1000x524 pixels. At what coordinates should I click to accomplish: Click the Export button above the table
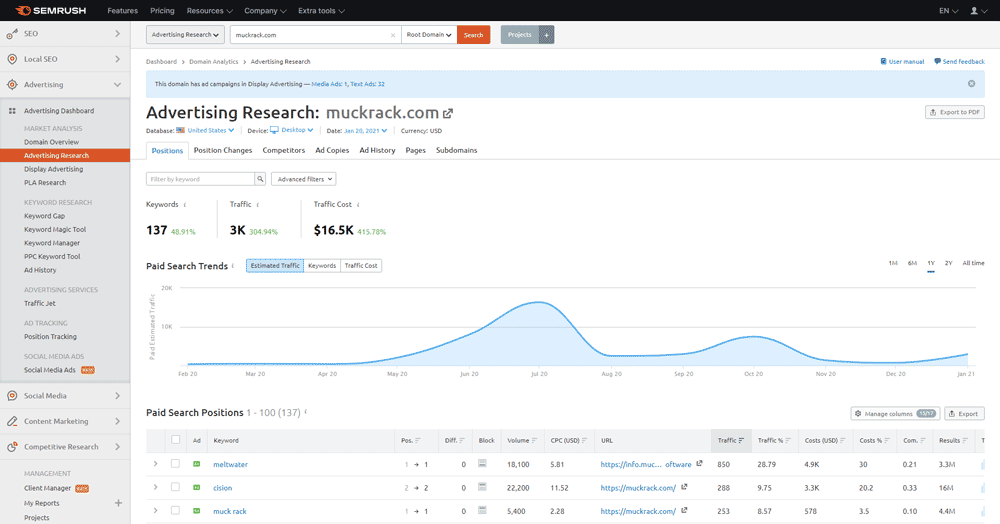964,414
